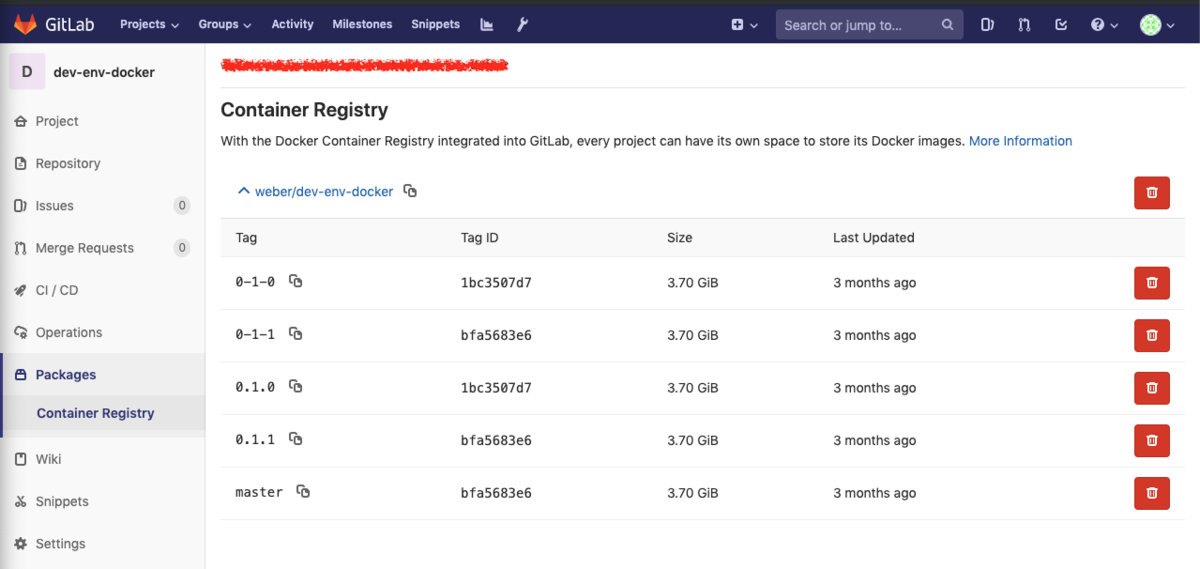This screenshot has height=569, width=1200.
Task: Delete the master tag
Action: 1152,493
